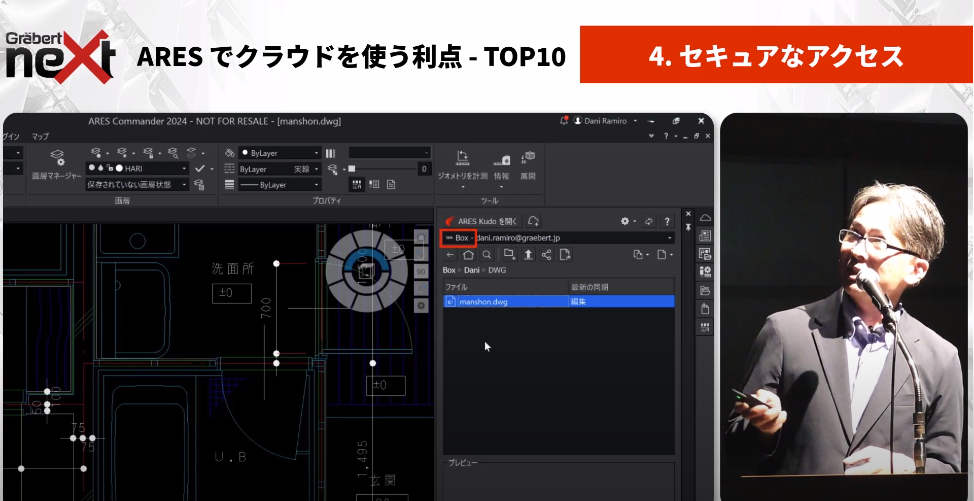Click the cloud-plus icon beside ARES Kudo button
The image size is (974, 501).
pos(533,221)
